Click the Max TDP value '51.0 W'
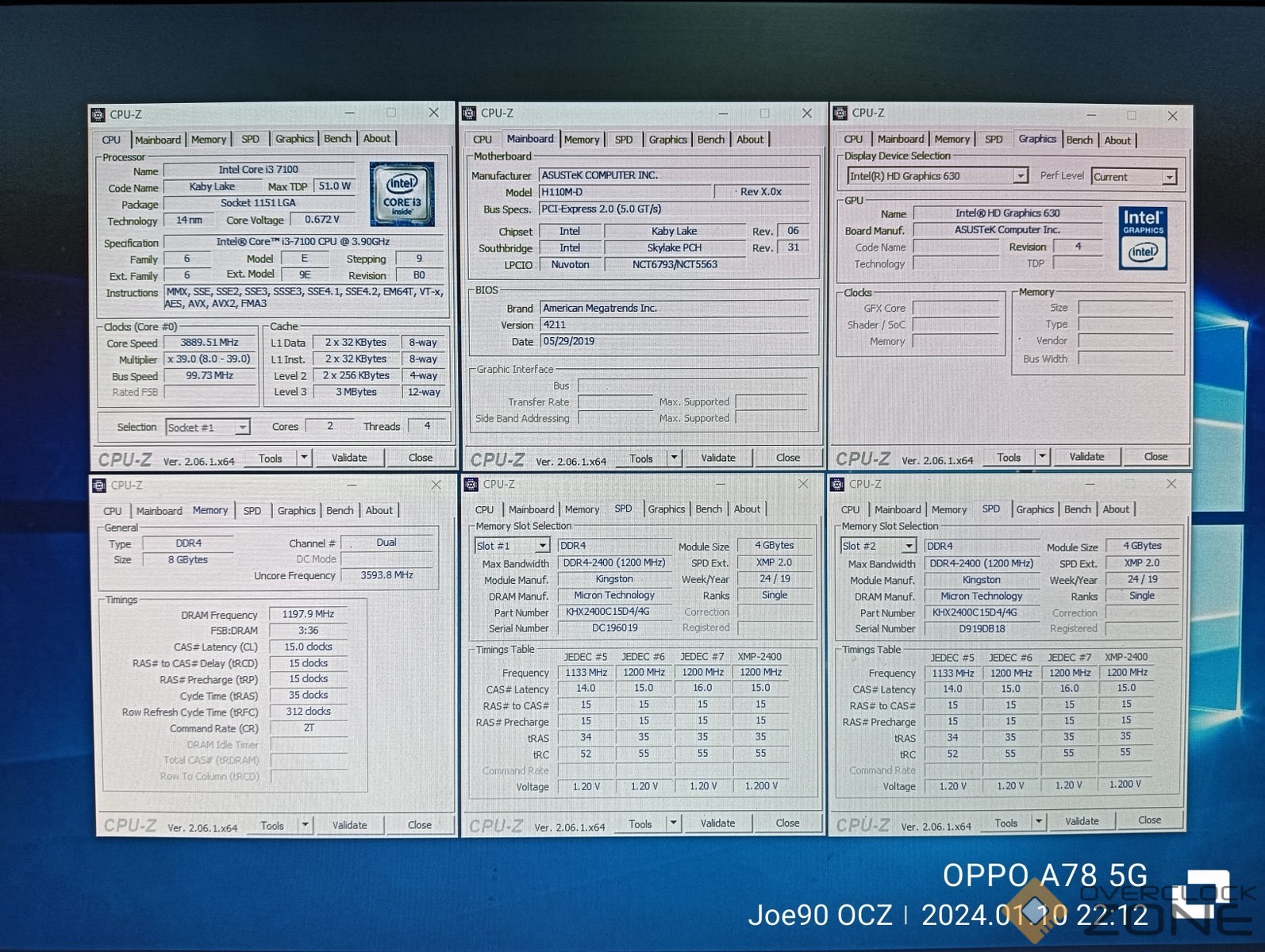This screenshot has height=952, width=1265. pyautogui.click(x=335, y=186)
